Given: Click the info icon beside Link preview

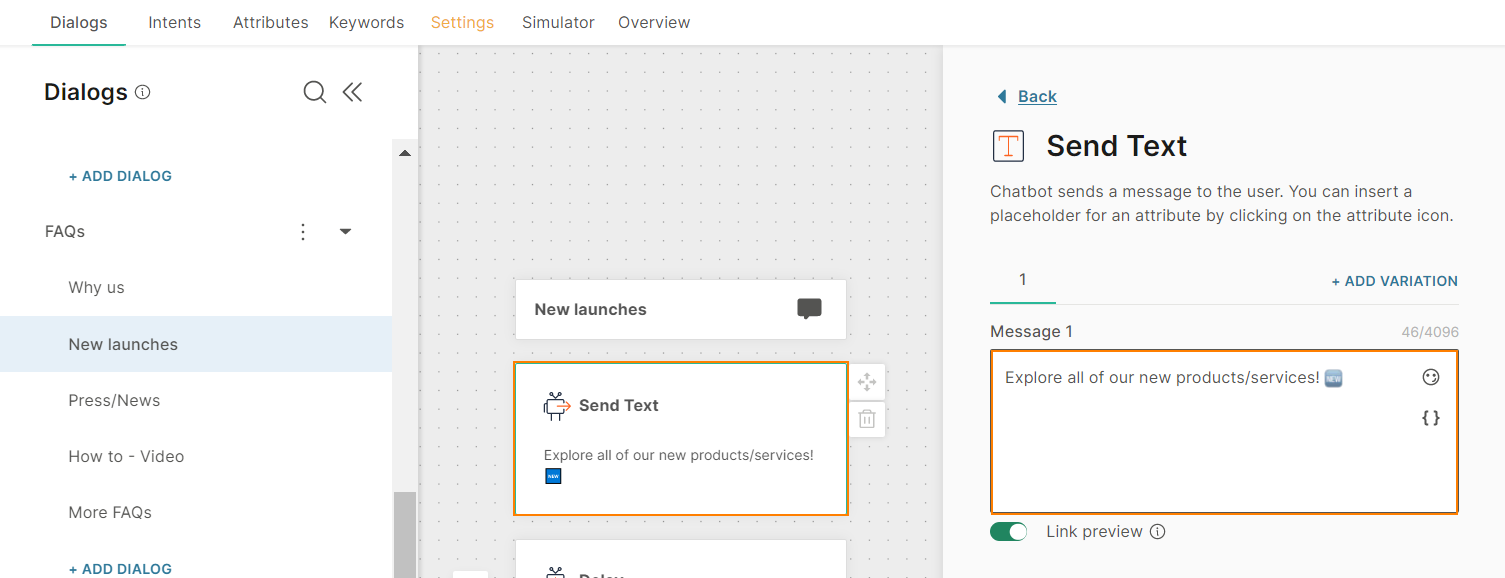Looking at the screenshot, I should click(1157, 531).
